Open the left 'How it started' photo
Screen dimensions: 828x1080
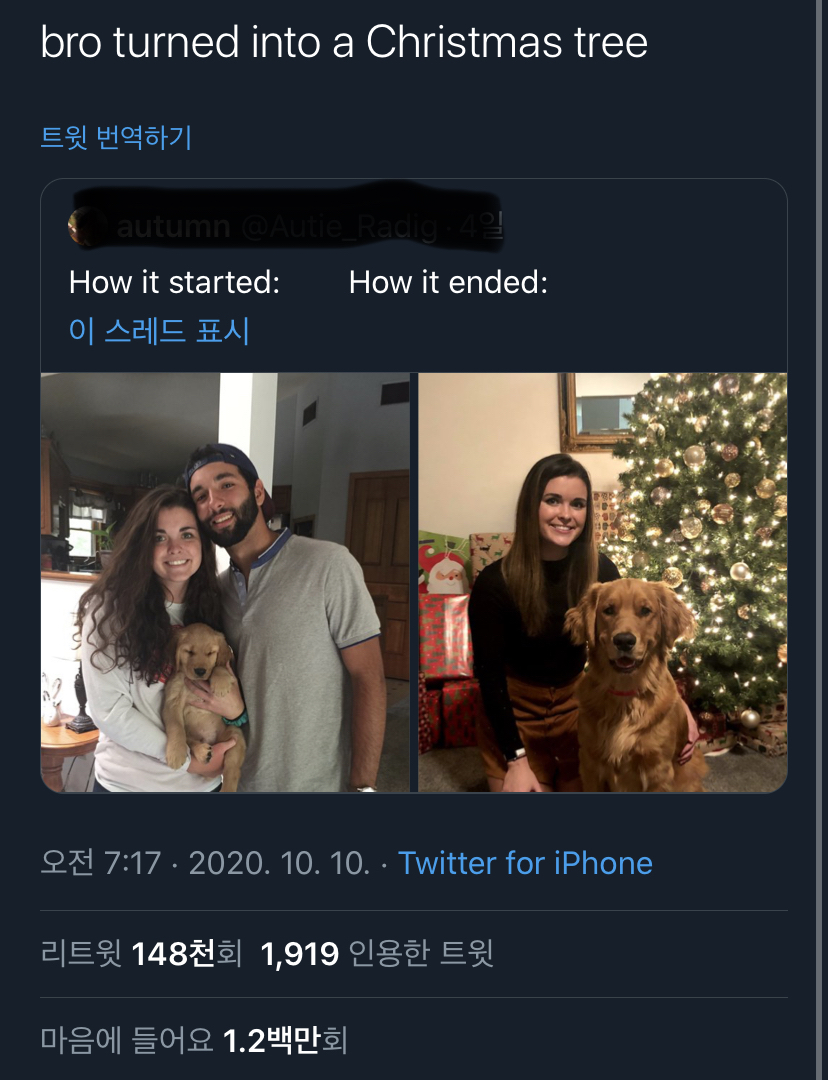pos(225,582)
